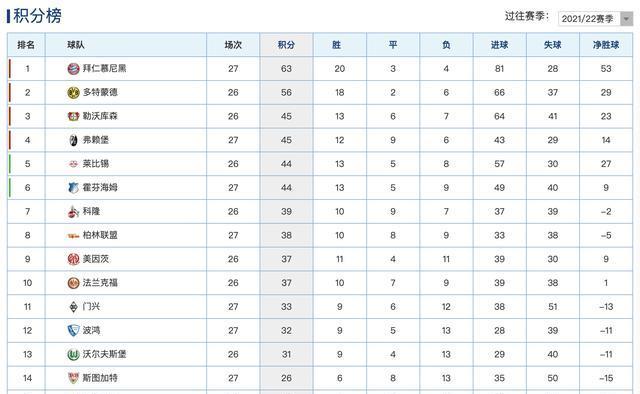
Task: Click the Köln club crest
Action: (73, 211)
